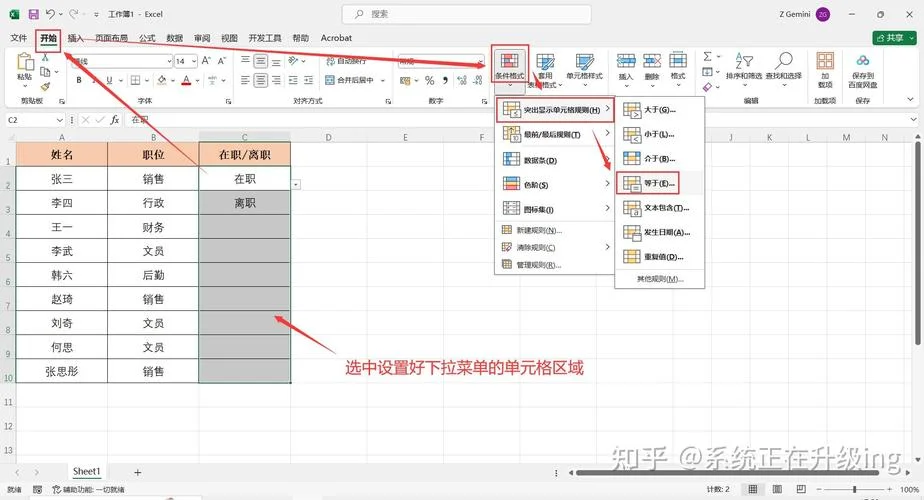924x500 pixels.
Task: Open the File (文件) tab
Action: click(x=19, y=38)
